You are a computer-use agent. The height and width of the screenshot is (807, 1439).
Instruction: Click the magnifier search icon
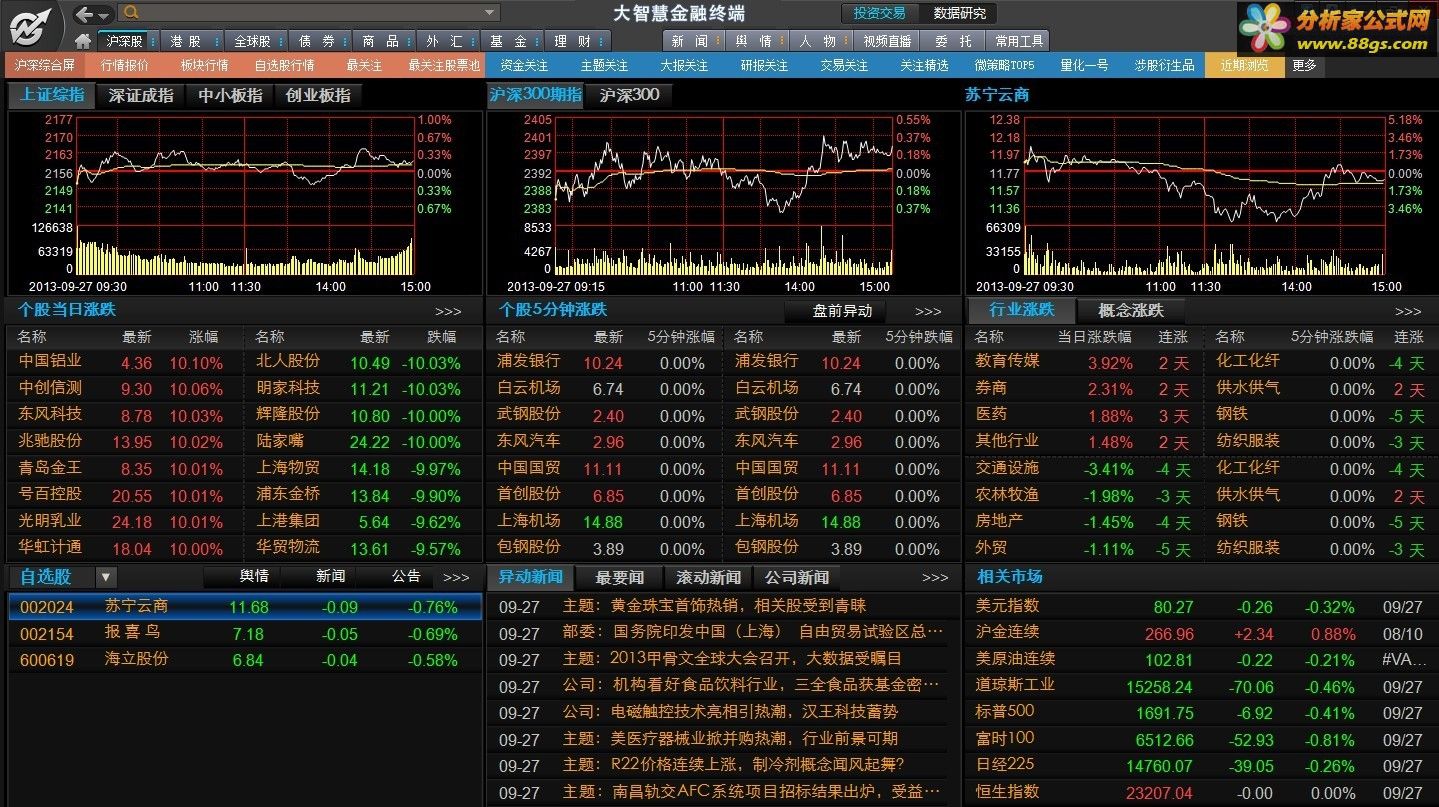(130, 13)
